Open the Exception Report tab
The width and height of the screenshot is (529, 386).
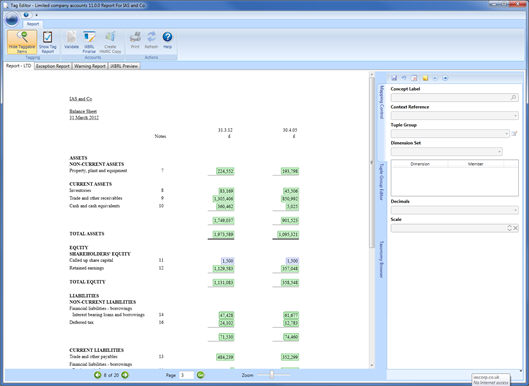coord(53,66)
